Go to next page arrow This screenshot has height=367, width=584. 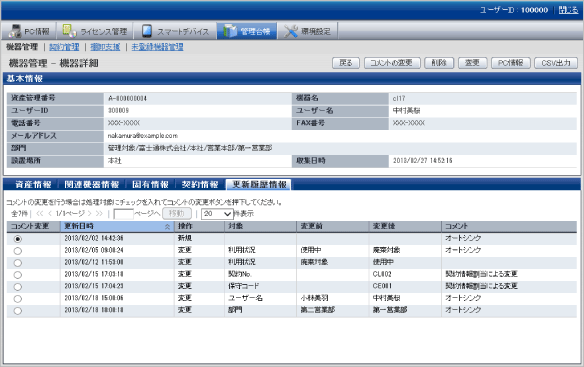tap(89, 213)
